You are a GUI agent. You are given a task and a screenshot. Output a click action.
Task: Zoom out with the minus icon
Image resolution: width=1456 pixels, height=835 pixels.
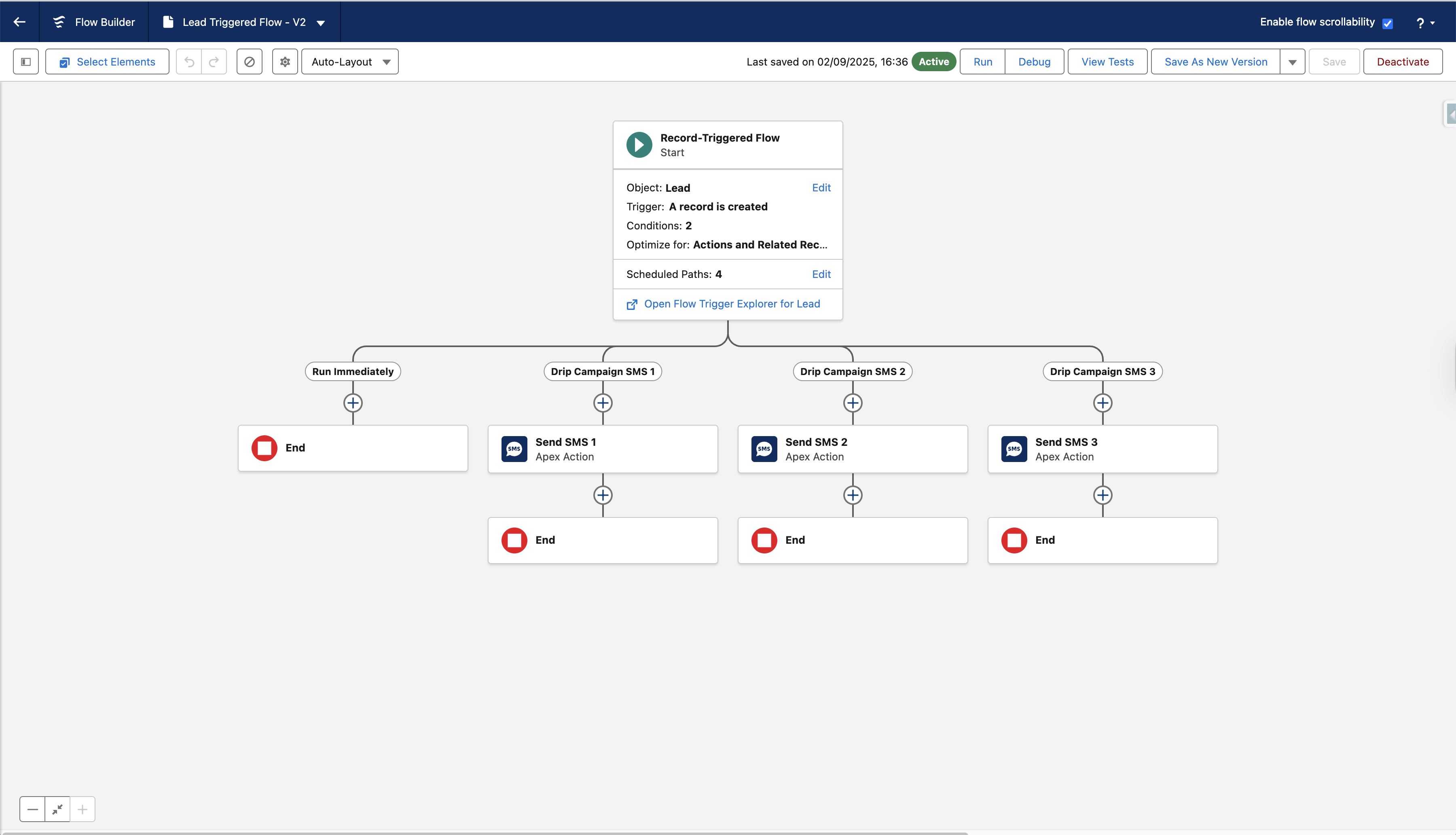pos(33,809)
